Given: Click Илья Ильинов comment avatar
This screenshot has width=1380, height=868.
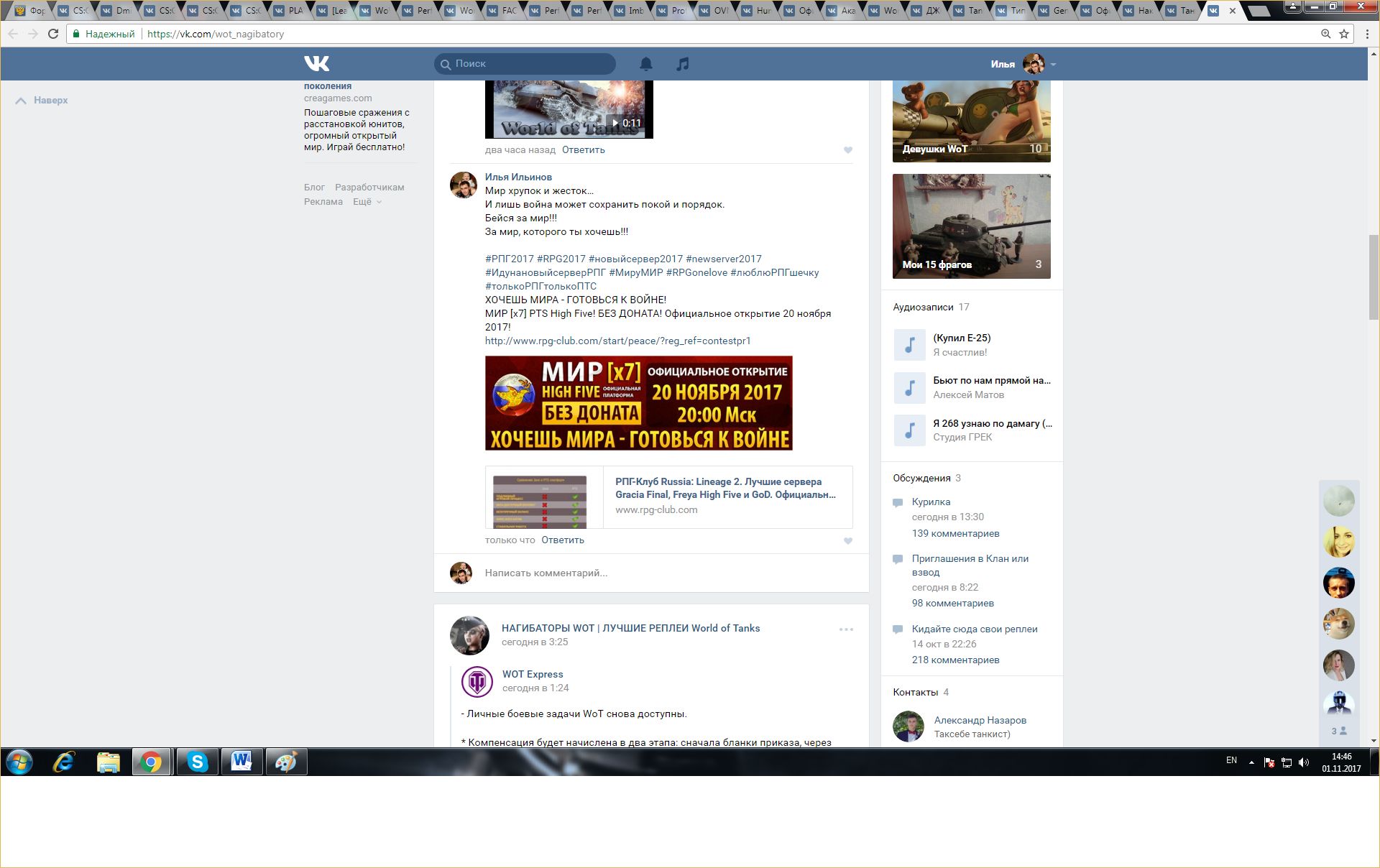Looking at the screenshot, I should coord(464,185).
